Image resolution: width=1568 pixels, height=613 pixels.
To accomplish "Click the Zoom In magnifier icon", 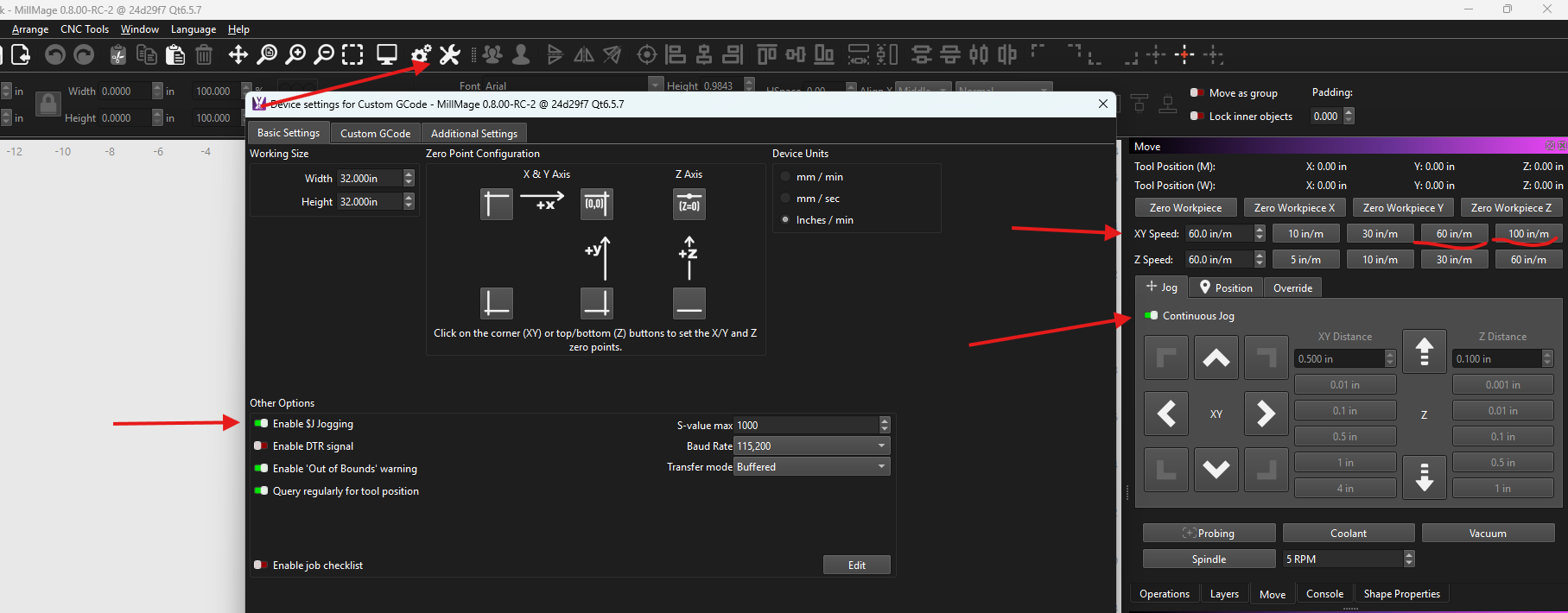I will pyautogui.click(x=295, y=55).
